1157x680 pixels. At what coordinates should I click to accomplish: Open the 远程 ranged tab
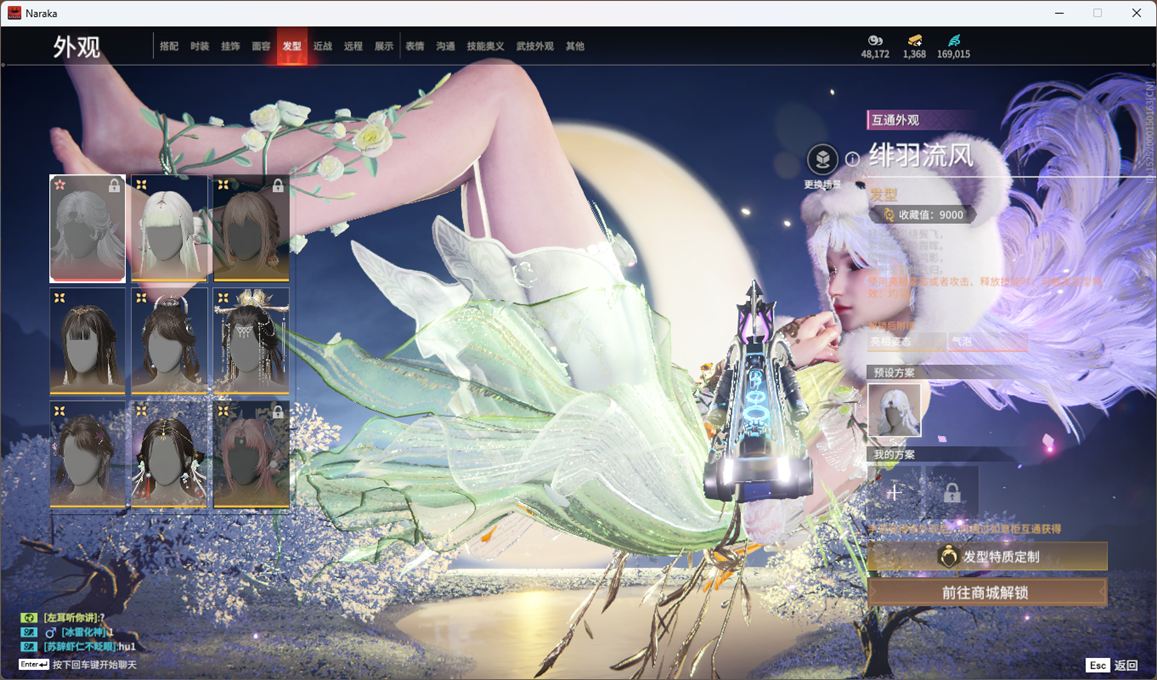coord(353,46)
